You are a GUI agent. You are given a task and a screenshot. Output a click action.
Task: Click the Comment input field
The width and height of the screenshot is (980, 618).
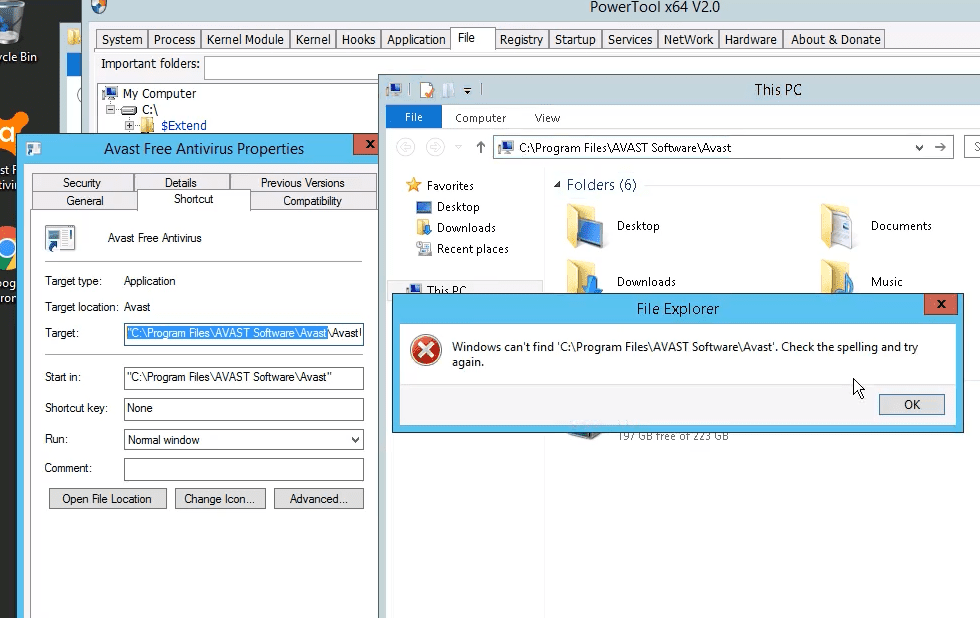tap(244, 469)
